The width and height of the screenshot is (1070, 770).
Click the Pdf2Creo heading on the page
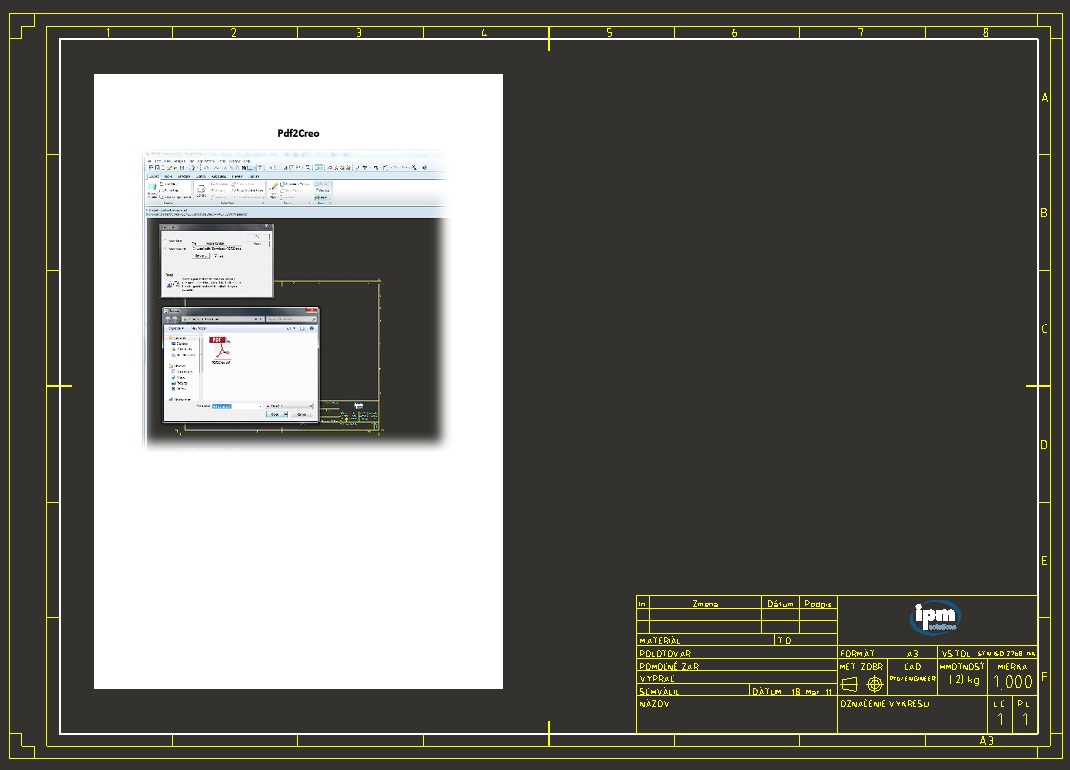(298, 133)
